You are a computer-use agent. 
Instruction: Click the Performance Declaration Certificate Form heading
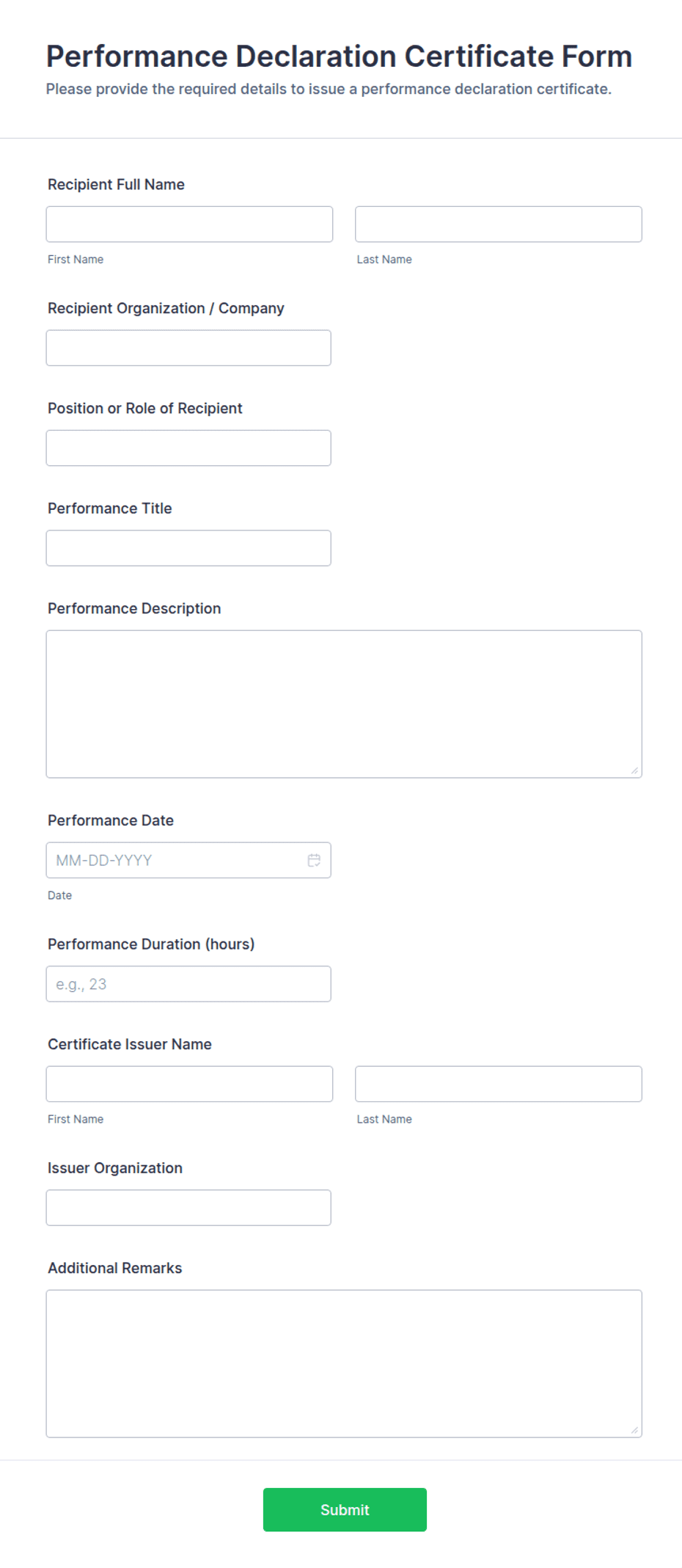pos(339,56)
